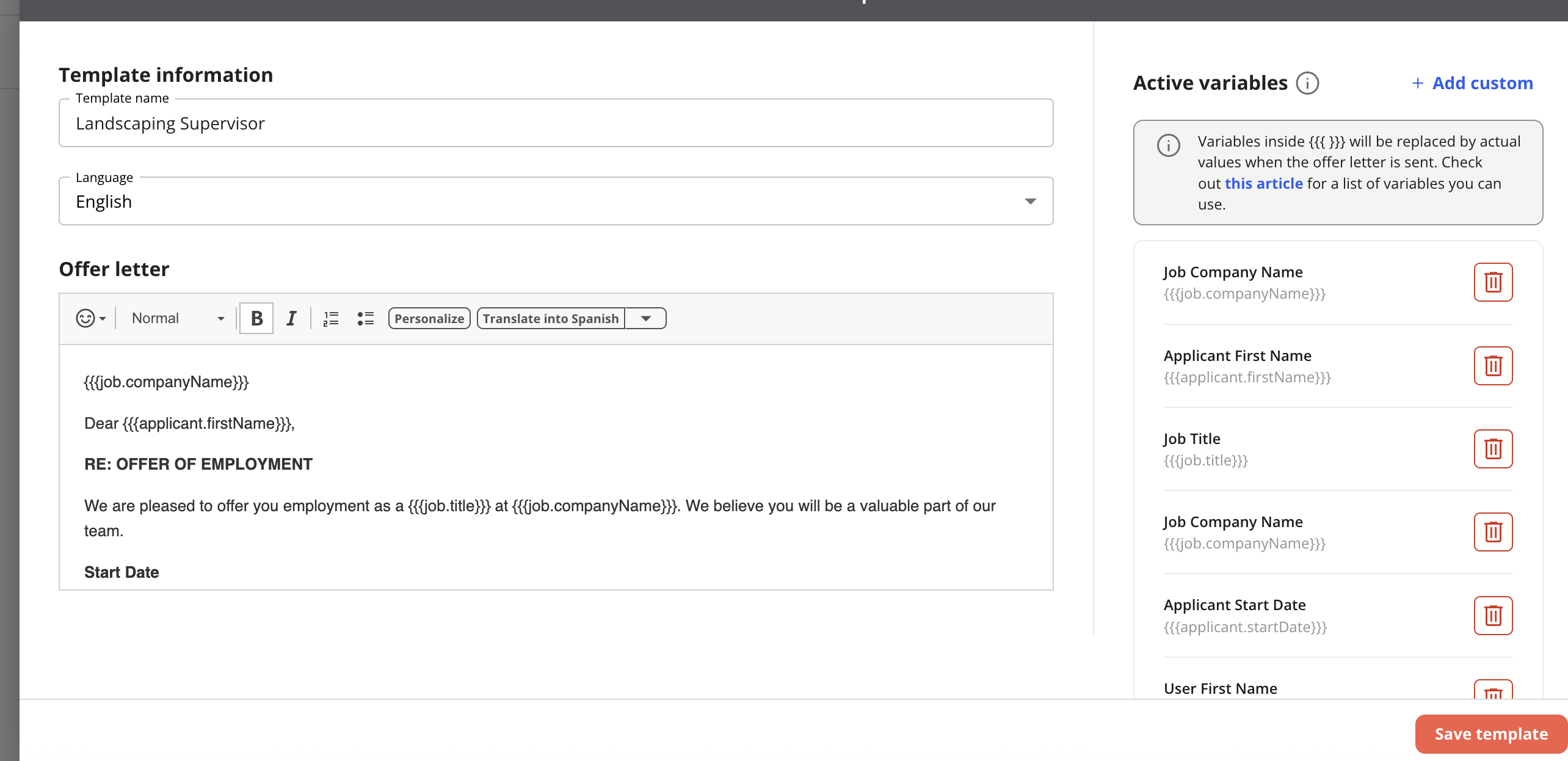The height and width of the screenshot is (761, 1568).
Task: Save the template
Action: point(1490,734)
